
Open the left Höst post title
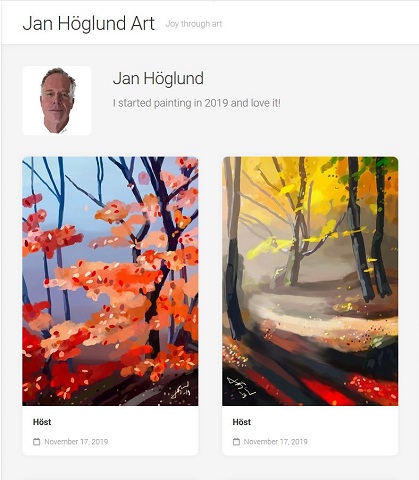42,422
